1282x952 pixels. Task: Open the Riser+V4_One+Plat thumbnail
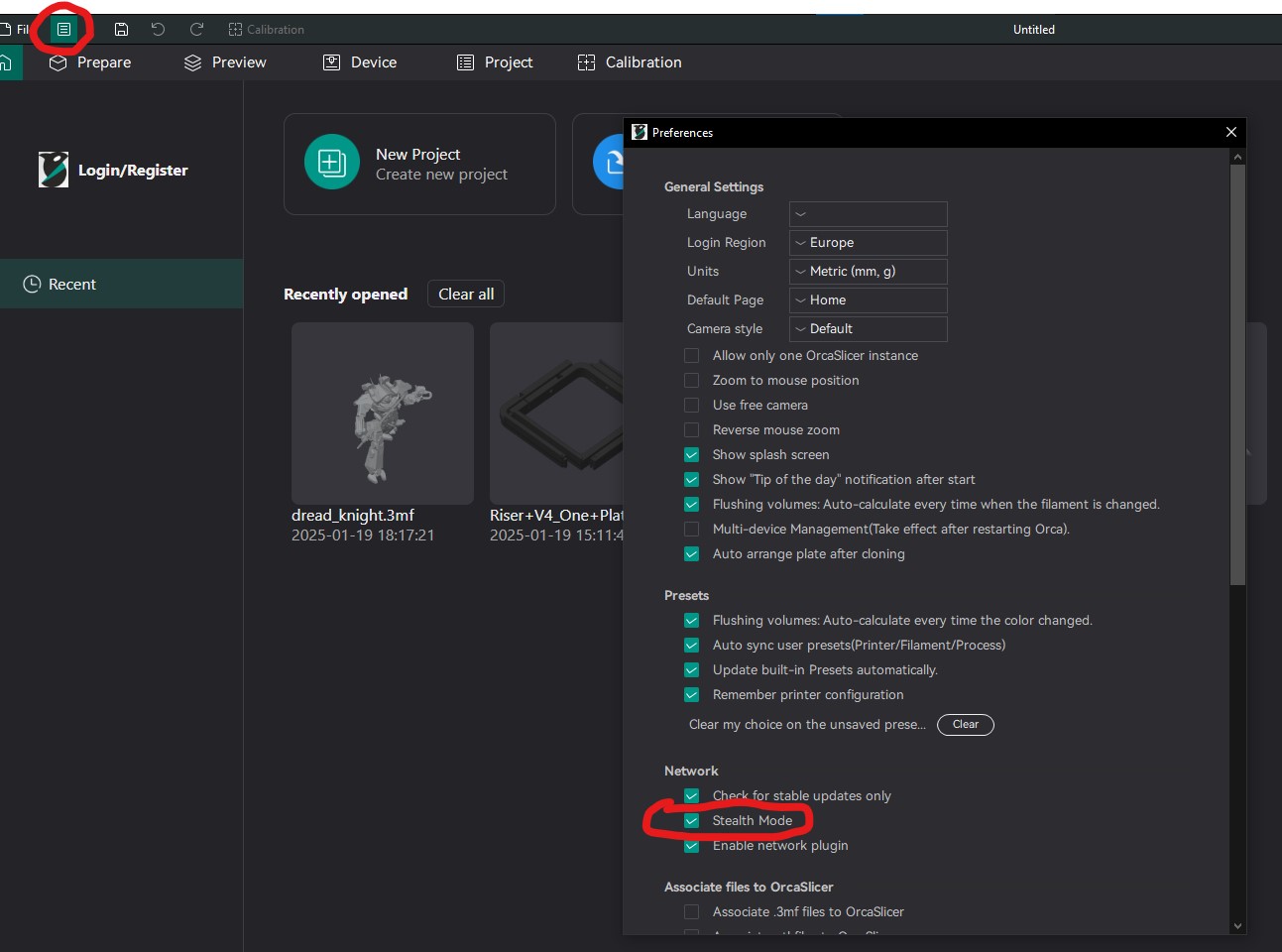point(556,414)
